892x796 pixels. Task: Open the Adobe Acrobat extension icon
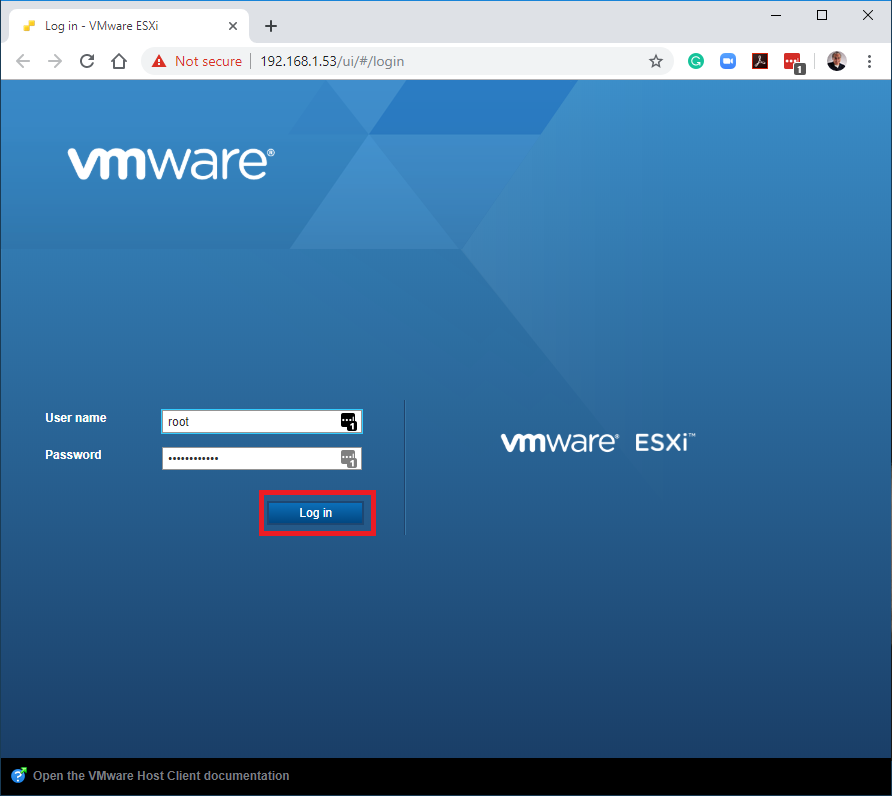760,61
